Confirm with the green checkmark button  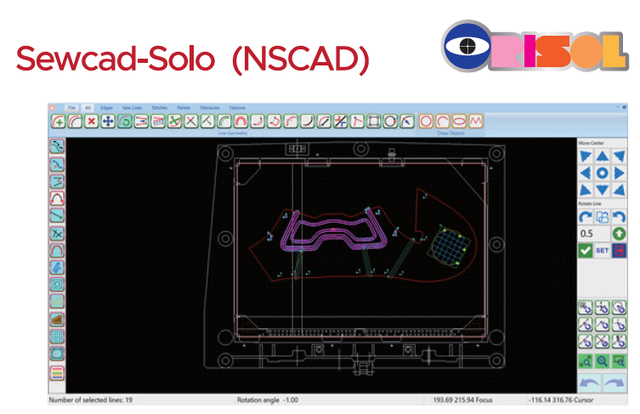pos(585,250)
